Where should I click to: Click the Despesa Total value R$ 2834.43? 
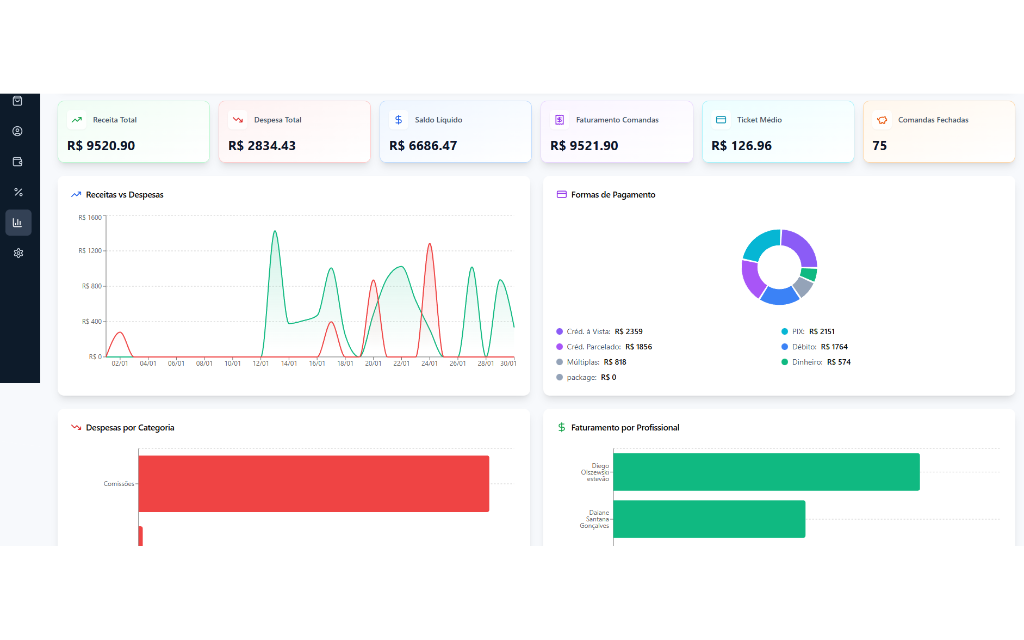coord(262,146)
